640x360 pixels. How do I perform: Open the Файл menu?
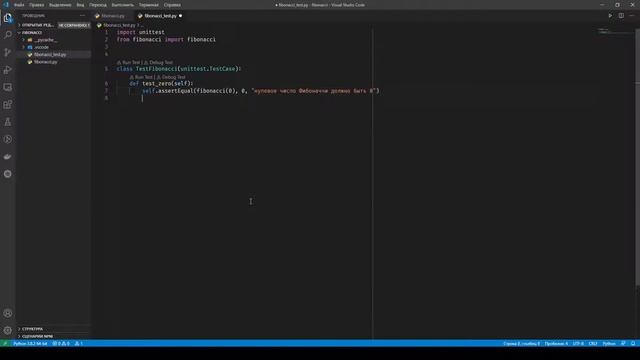(19, 5)
